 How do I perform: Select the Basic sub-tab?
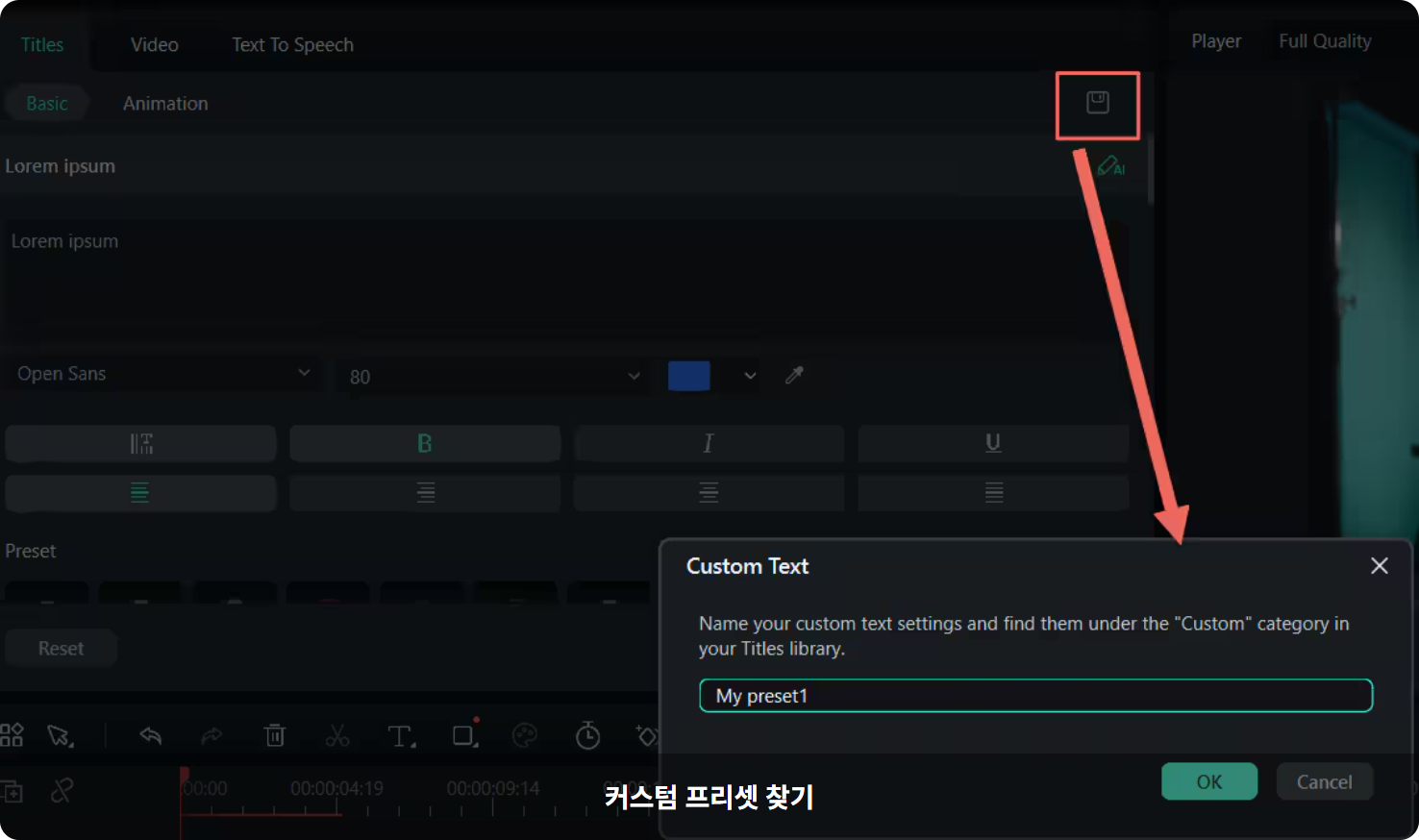[x=47, y=104]
